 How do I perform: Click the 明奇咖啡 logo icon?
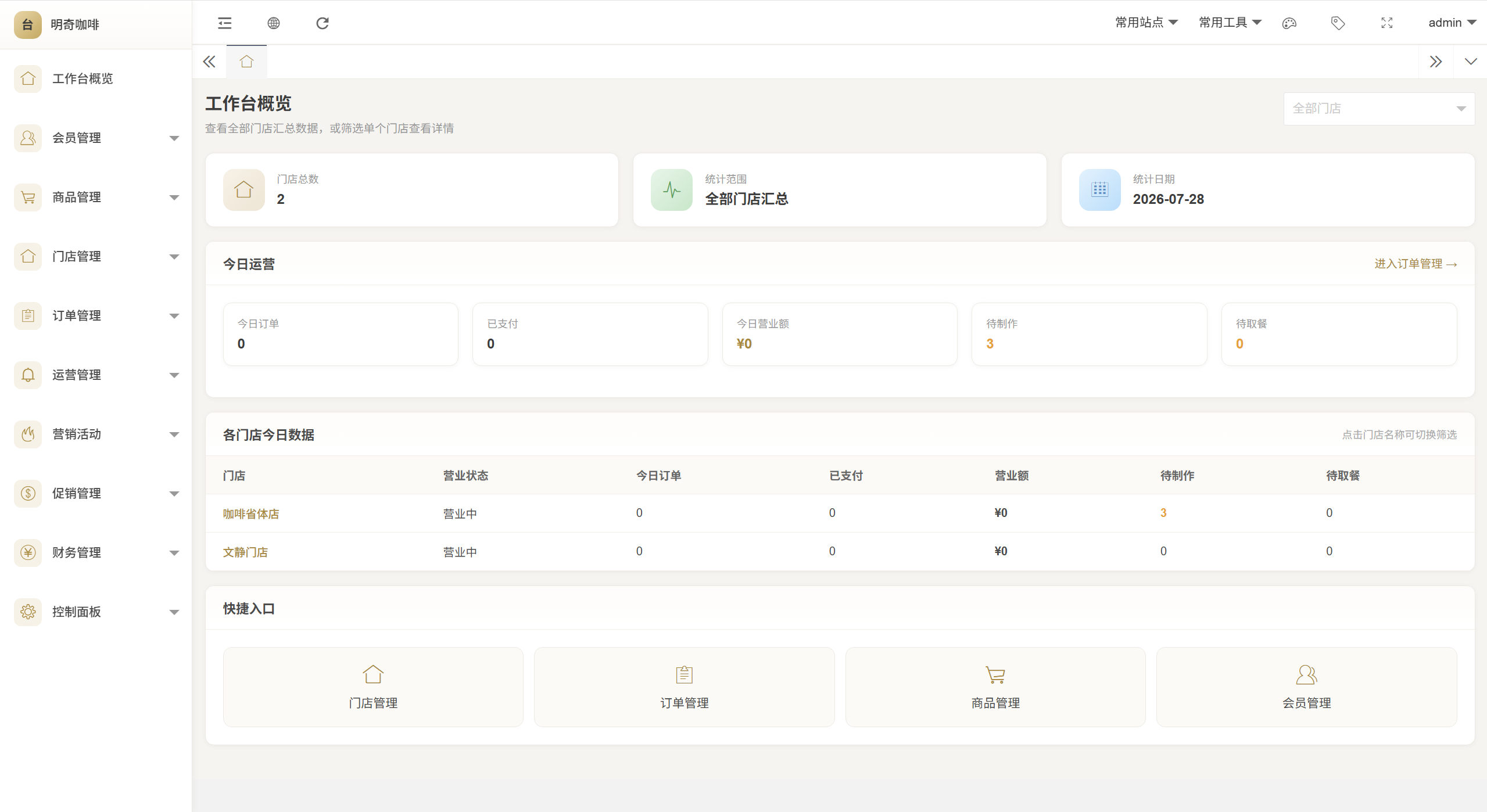pyautogui.click(x=27, y=24)
